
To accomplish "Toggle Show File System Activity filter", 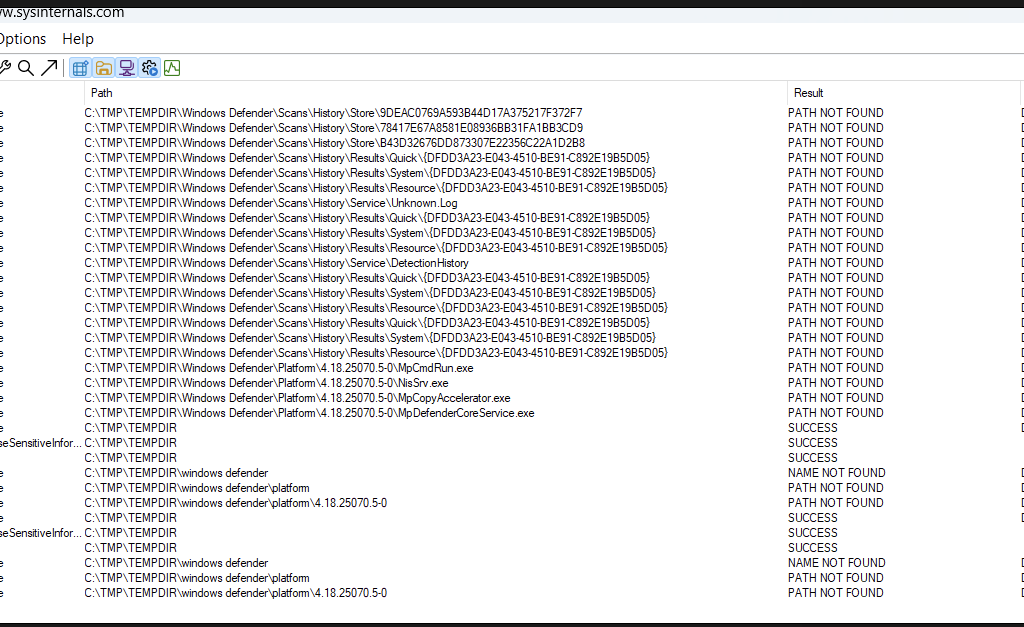I will 104,68.
